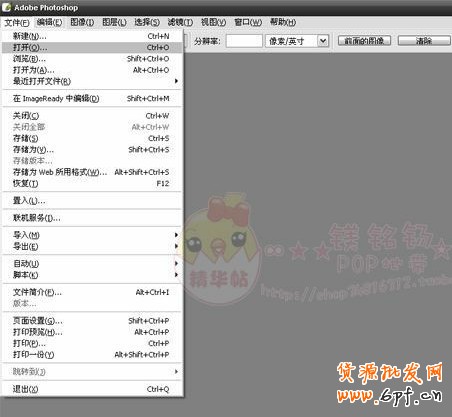
Task: Open the Help (帮助) menu
Action: pyautogui.click(x=283, y=22)
